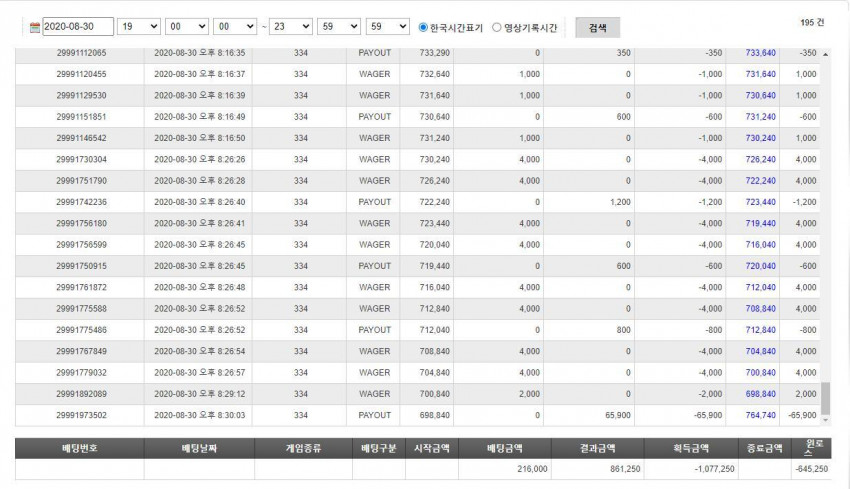This screenshot has height=489, width=850.
Task: Open start hour dropdown showing 19
Action: click(x=139, y=27)
